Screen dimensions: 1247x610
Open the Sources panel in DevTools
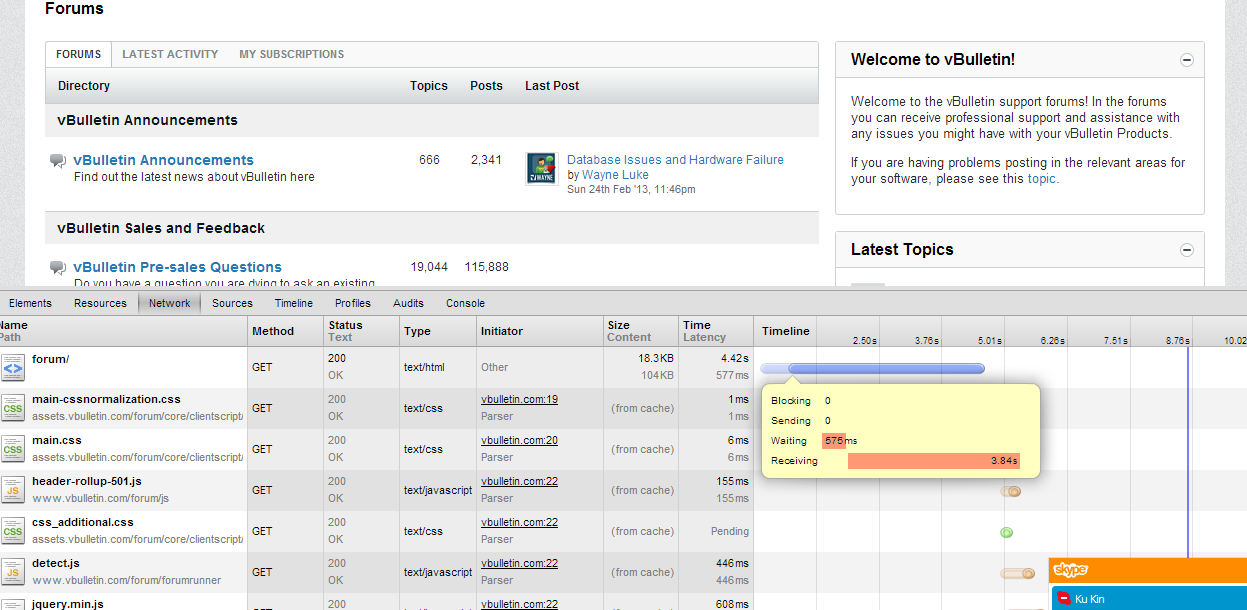[232, 303]
